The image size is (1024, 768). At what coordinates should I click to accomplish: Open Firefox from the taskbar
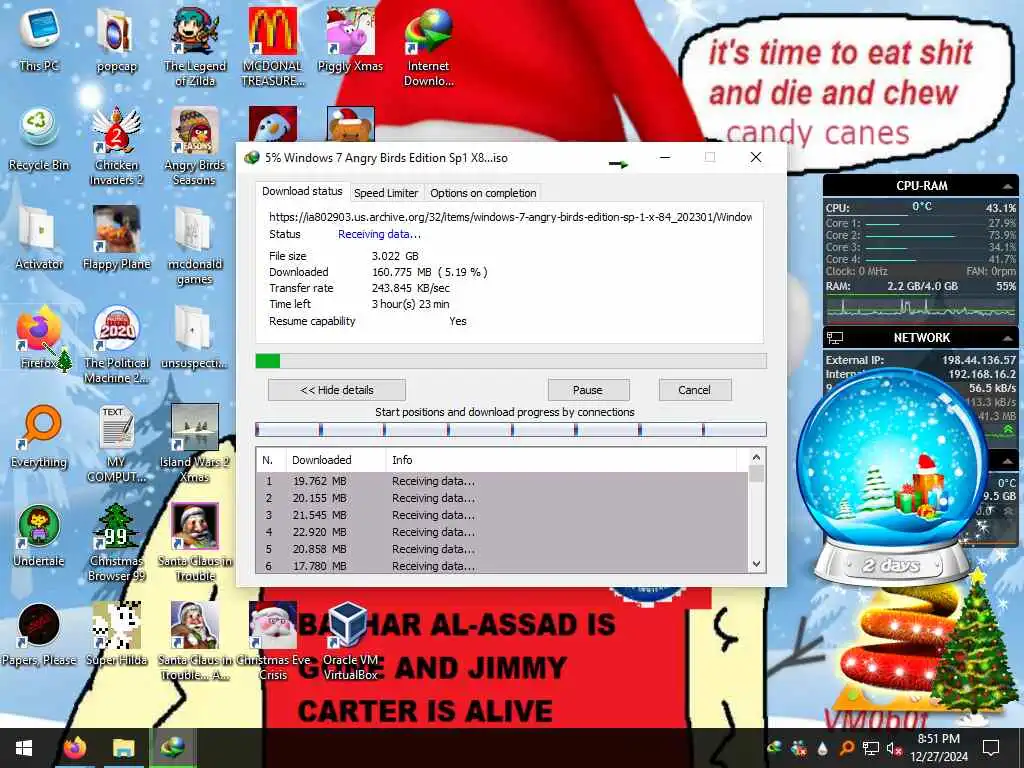[74, 748]
